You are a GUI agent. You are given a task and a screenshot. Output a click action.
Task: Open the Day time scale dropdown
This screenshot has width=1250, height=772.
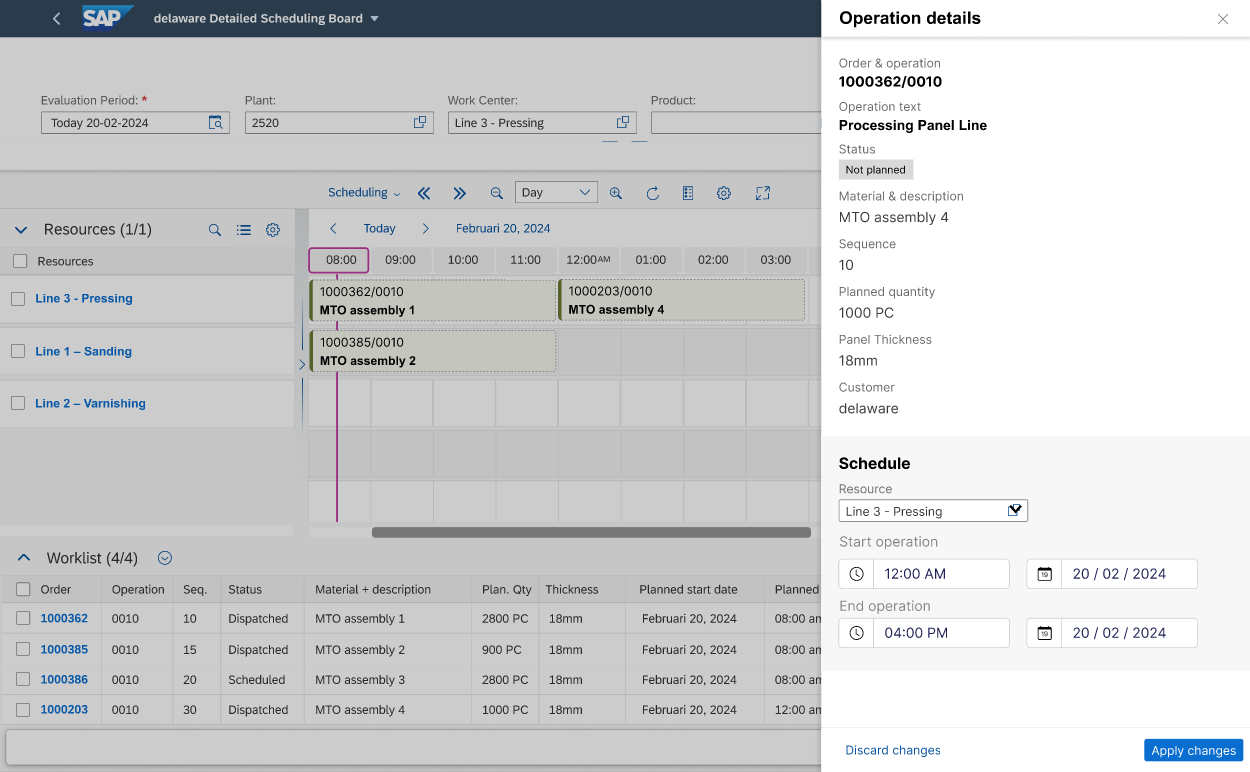click(x=556, y=193)
